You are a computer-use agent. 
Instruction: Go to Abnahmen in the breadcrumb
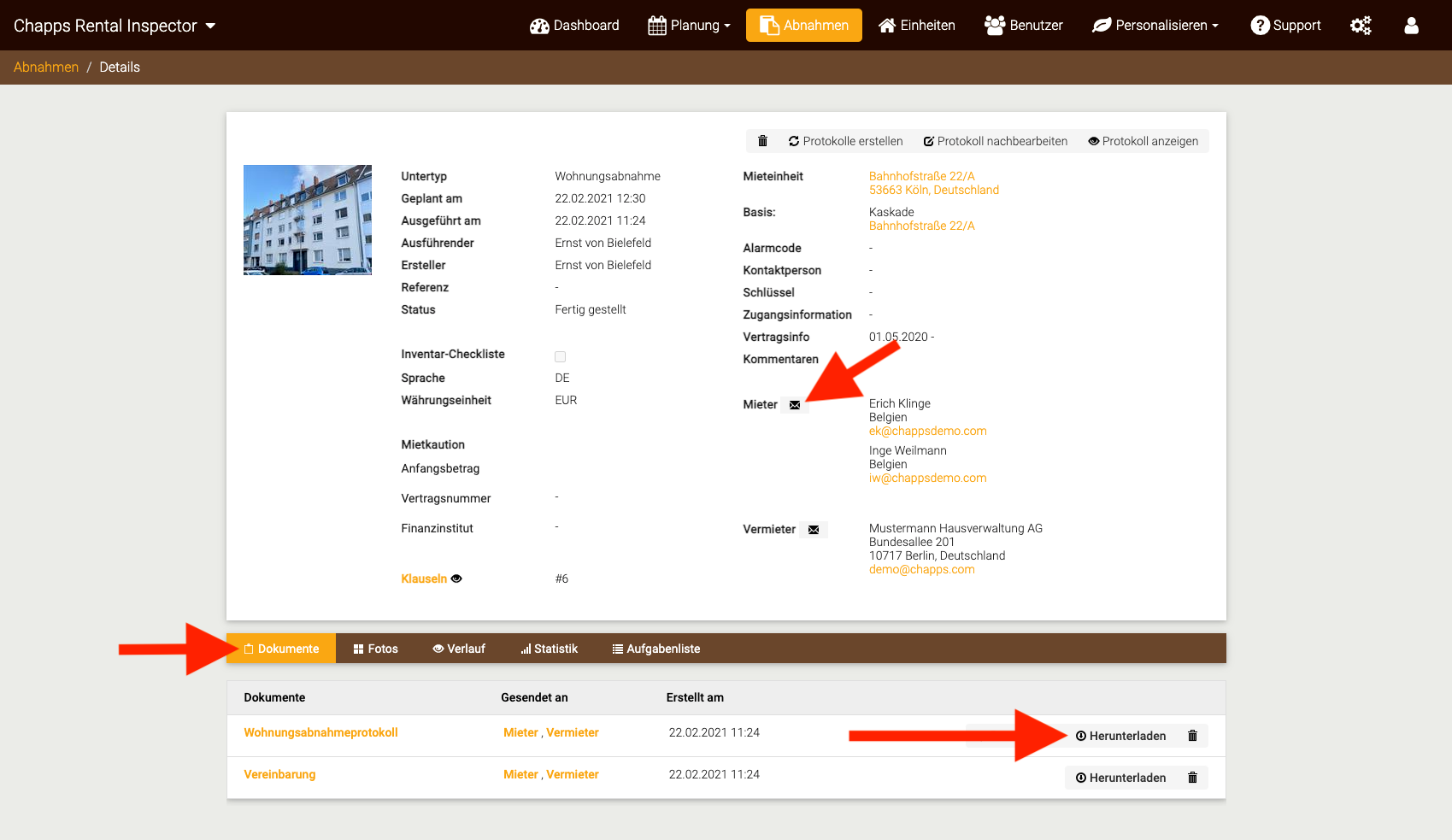click(46, 67)
